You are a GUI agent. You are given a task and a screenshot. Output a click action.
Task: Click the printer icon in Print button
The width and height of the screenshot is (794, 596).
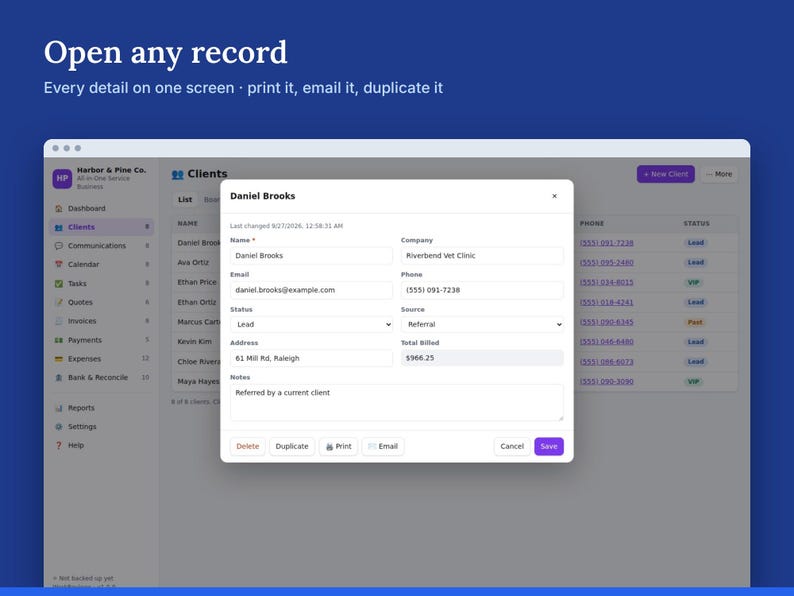pyautogui.click(x=329, y=447)
